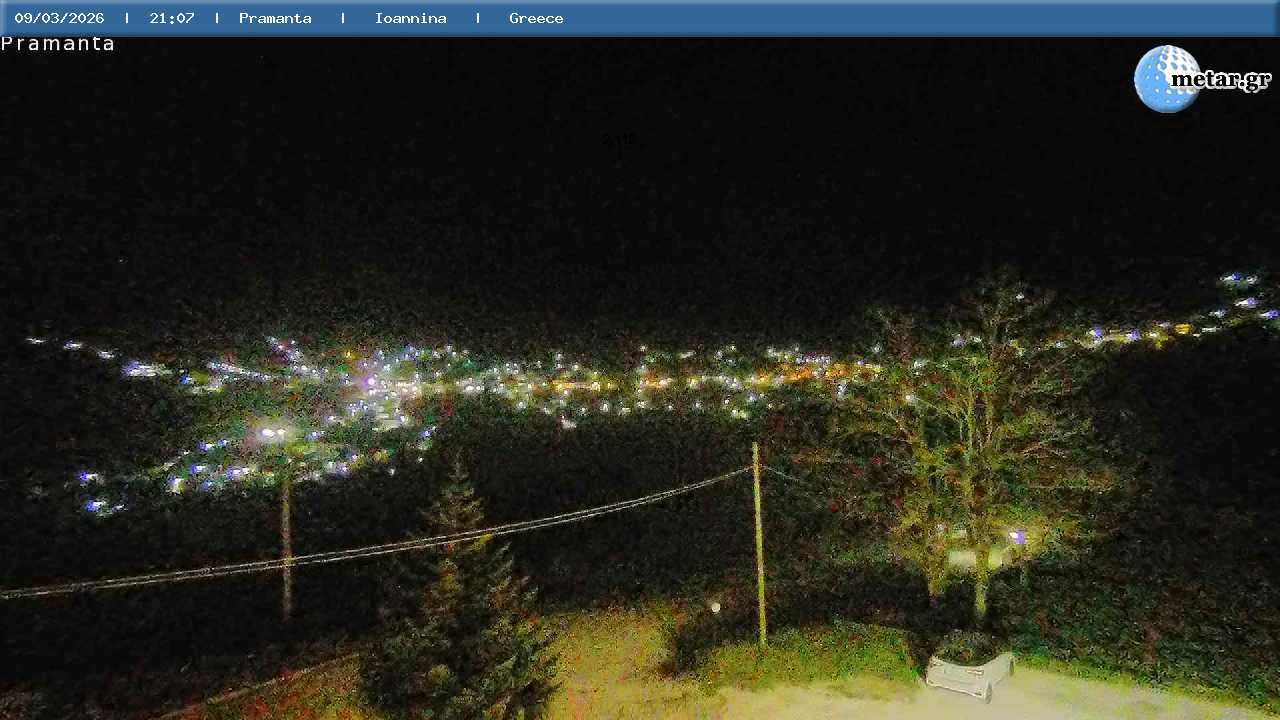Select the date 09/03/2026 in header
The height and width of the screenshot is (720, 1280).
(59, 18)
